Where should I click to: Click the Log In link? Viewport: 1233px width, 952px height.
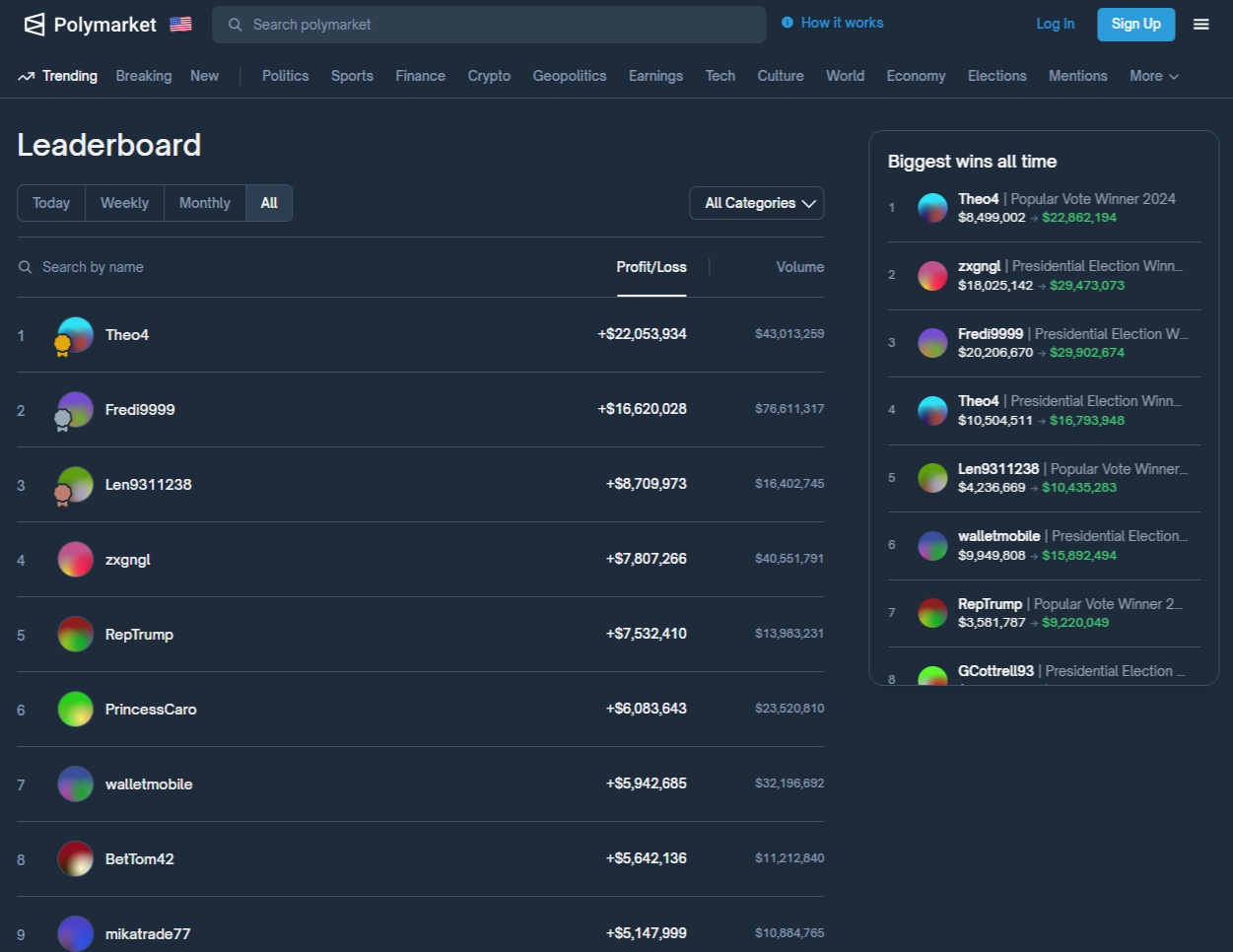1055,25
